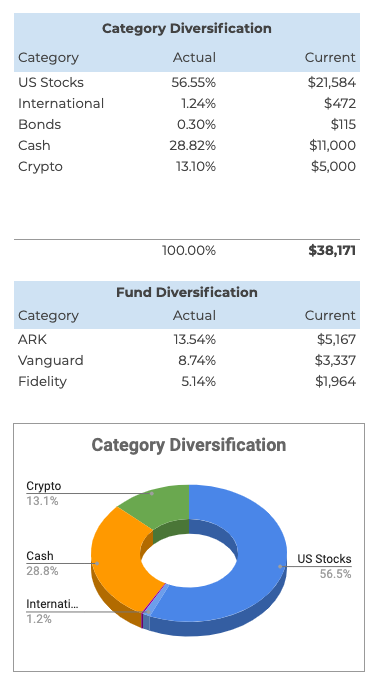Select the Category Diversification table header
The width and height of the screenshot is (374, 682).
click(187, 28)
